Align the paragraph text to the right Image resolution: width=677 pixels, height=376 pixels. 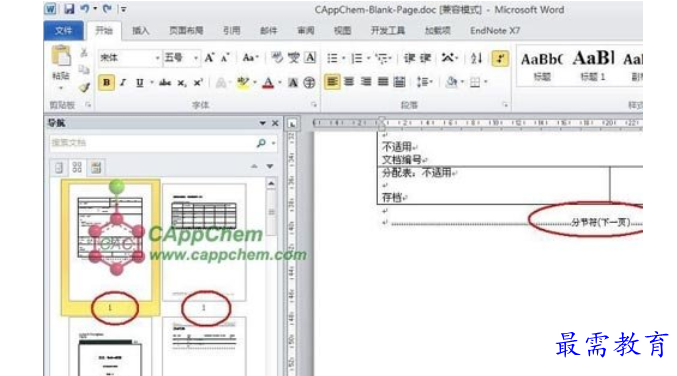[x=366, y=82]
